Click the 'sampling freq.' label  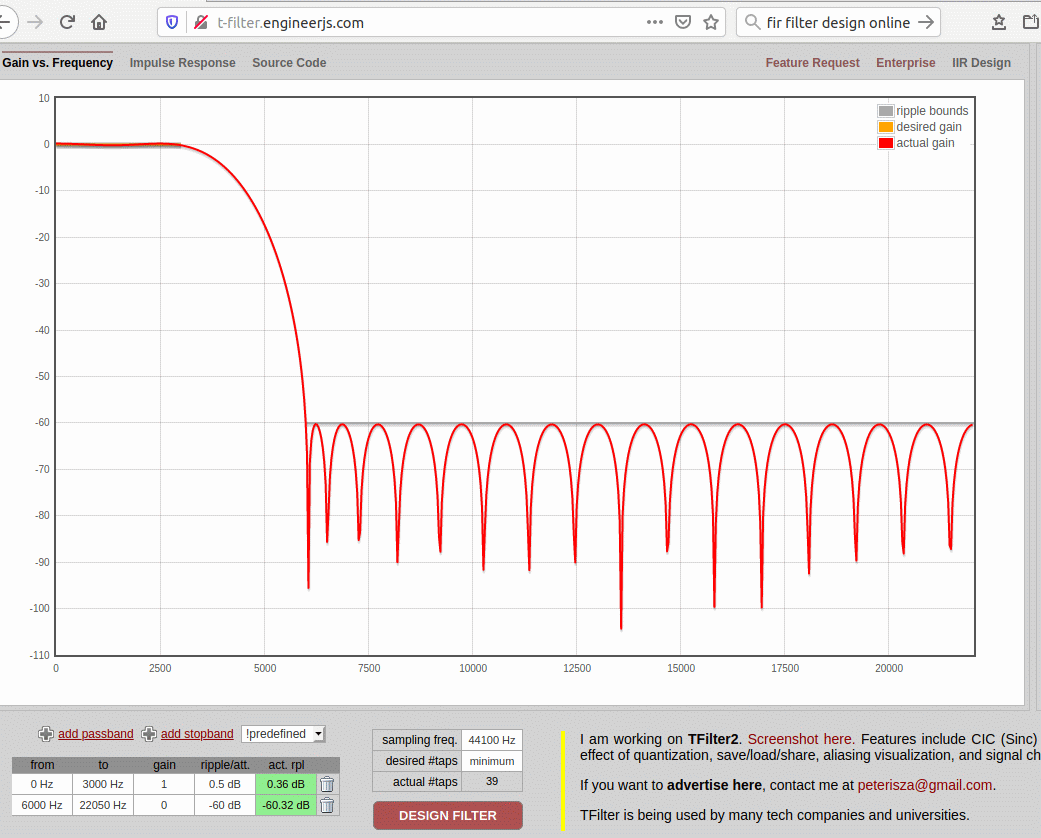[420, 740]
